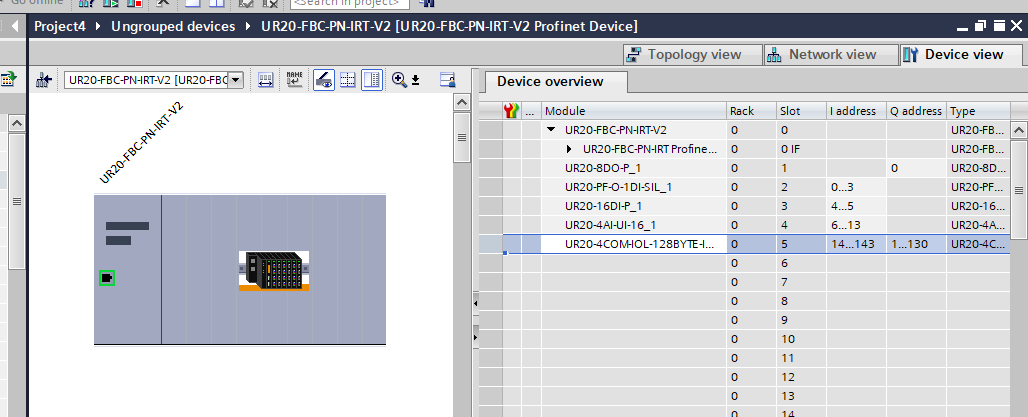Click the Go to network view icon
Image resolution: width=1028 pixels, height=417 pixels.
pos(44,81)
